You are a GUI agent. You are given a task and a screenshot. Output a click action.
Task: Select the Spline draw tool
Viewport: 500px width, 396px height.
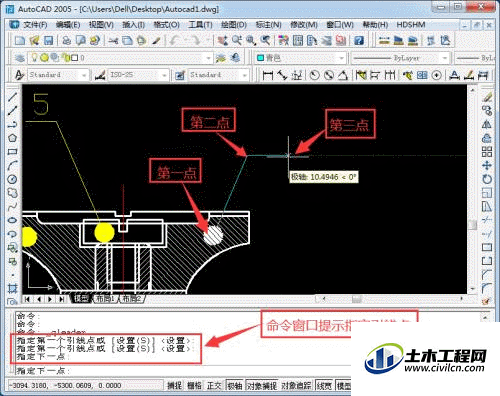tap(12, 207)
